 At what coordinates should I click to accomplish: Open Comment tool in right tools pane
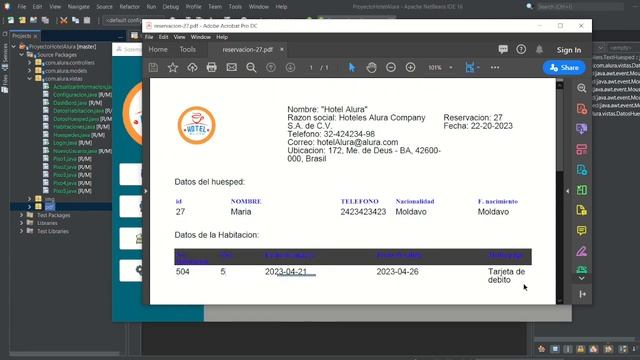pos(582,231)
